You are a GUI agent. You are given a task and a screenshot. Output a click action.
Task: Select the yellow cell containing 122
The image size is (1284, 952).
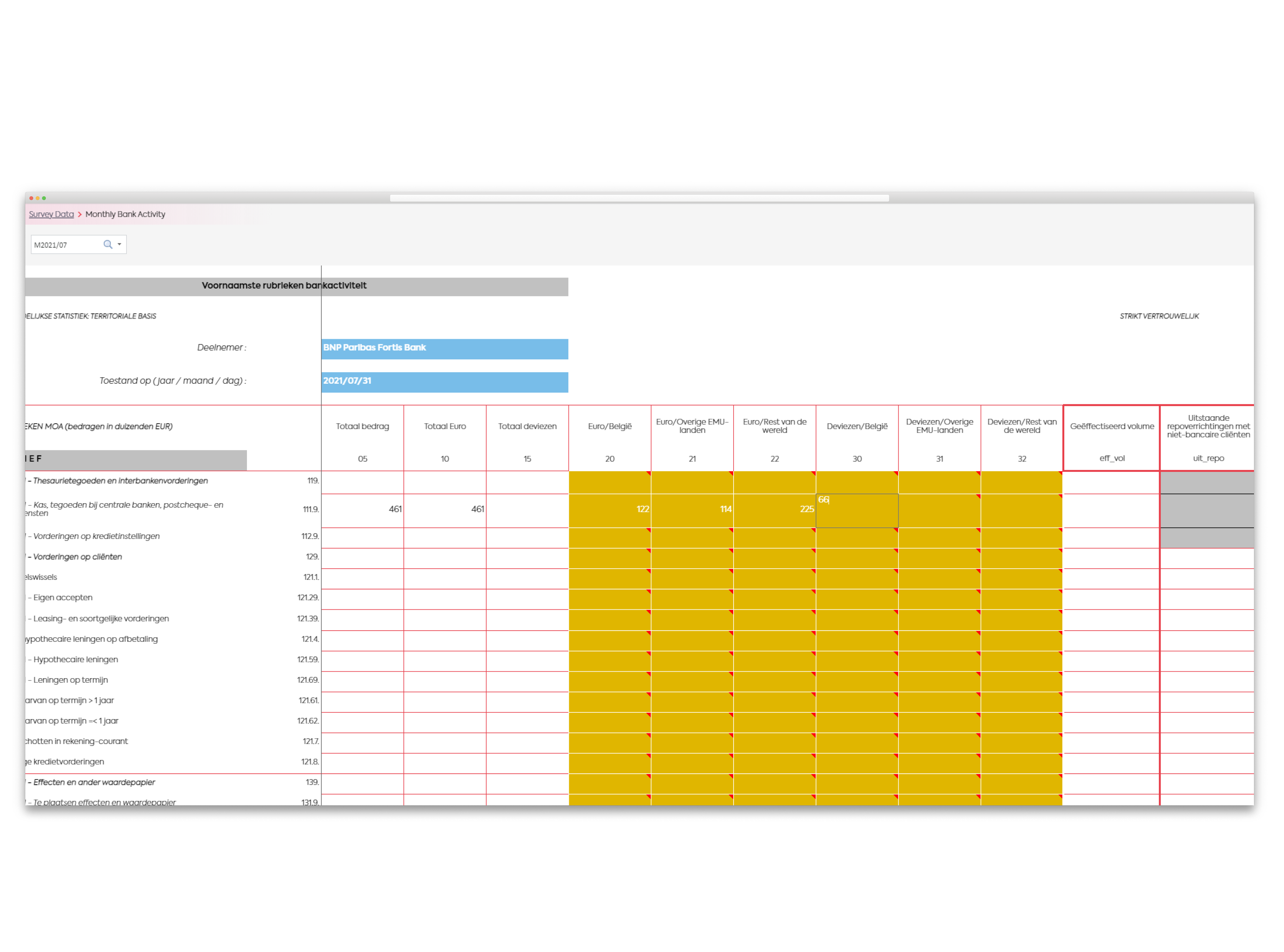tap(610, 510)
